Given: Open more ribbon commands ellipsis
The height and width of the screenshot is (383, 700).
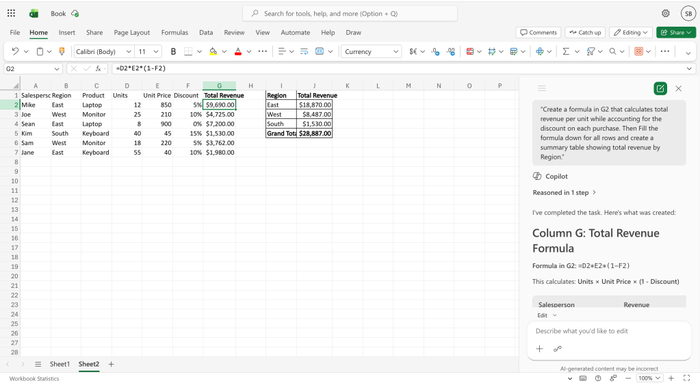Looking at the screenshot, I should click(x=665, y=51).
